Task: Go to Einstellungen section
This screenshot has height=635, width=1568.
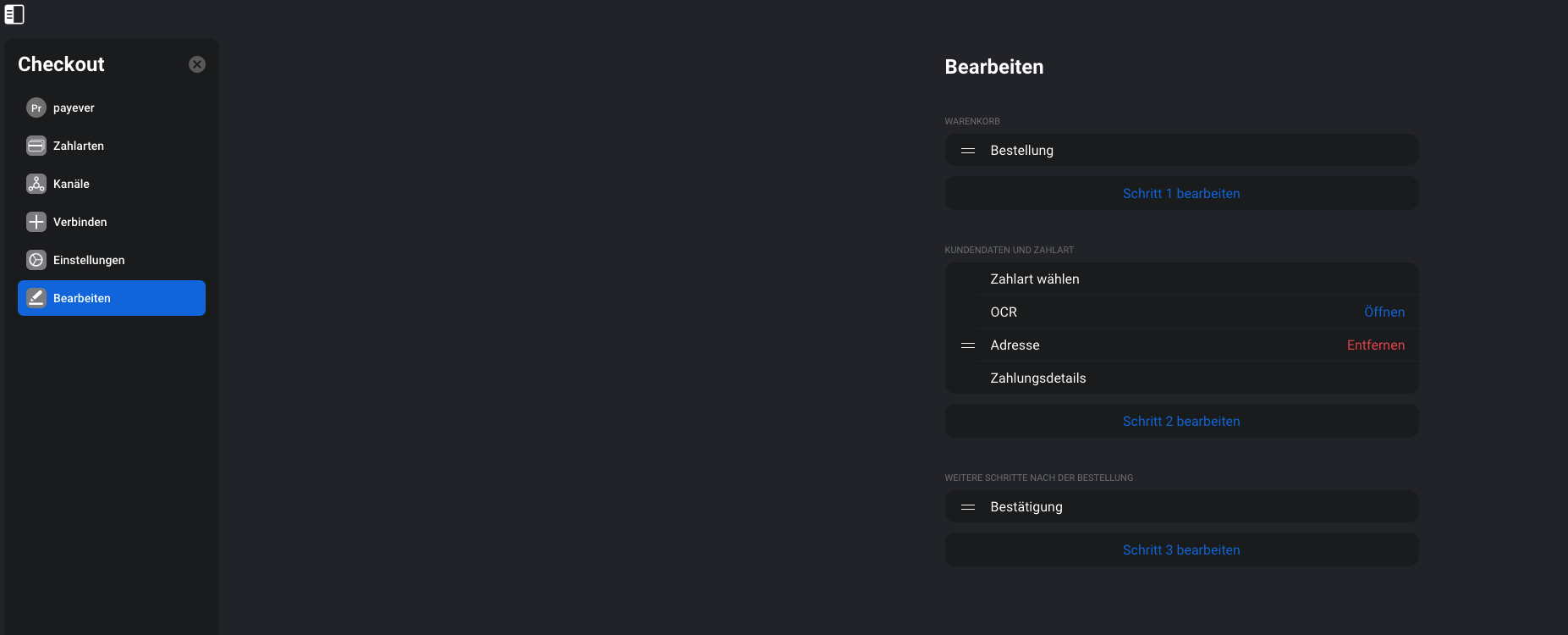Action: pos(112,260)
